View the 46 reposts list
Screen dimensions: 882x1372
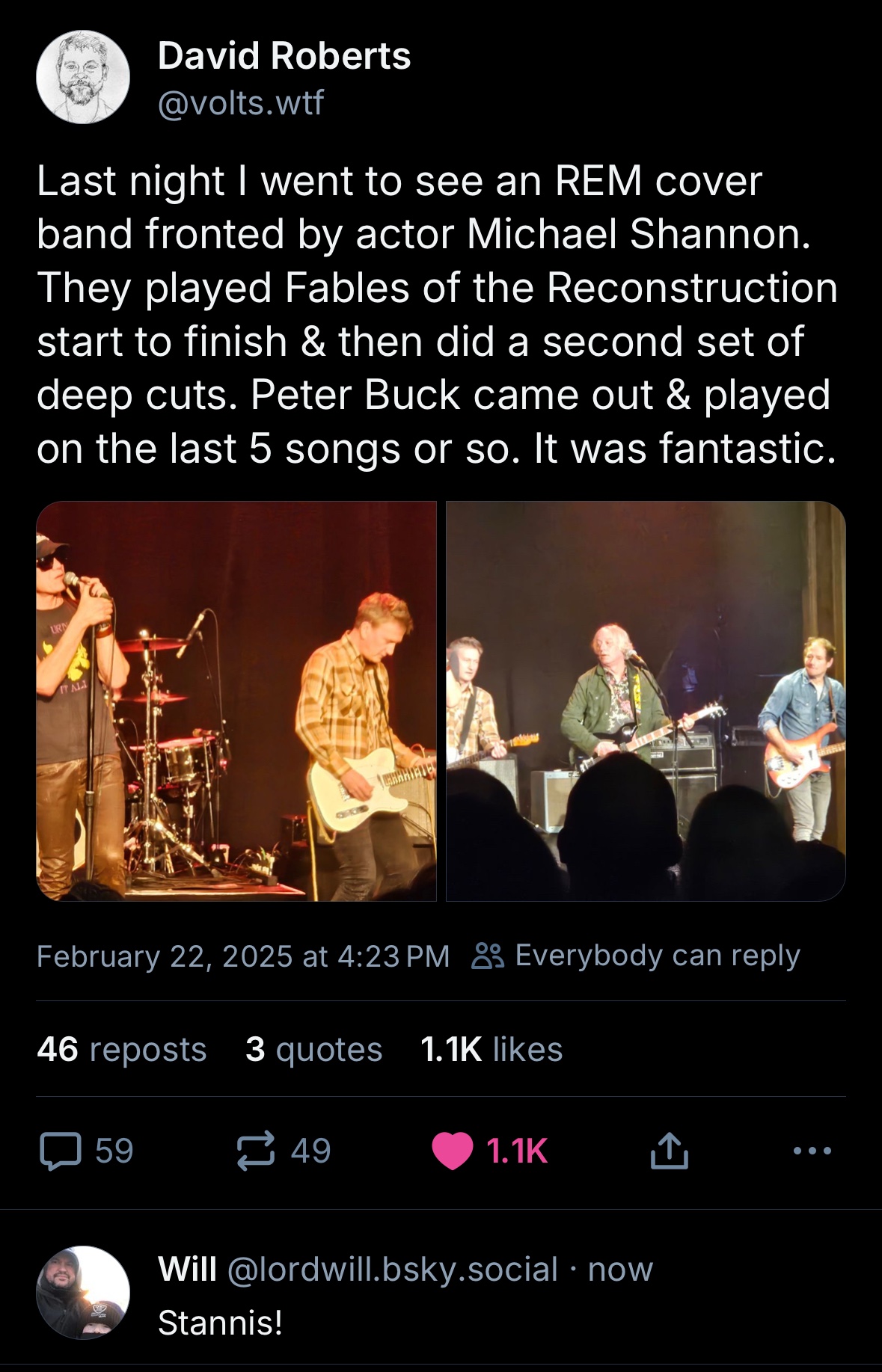coord(121,1049)
